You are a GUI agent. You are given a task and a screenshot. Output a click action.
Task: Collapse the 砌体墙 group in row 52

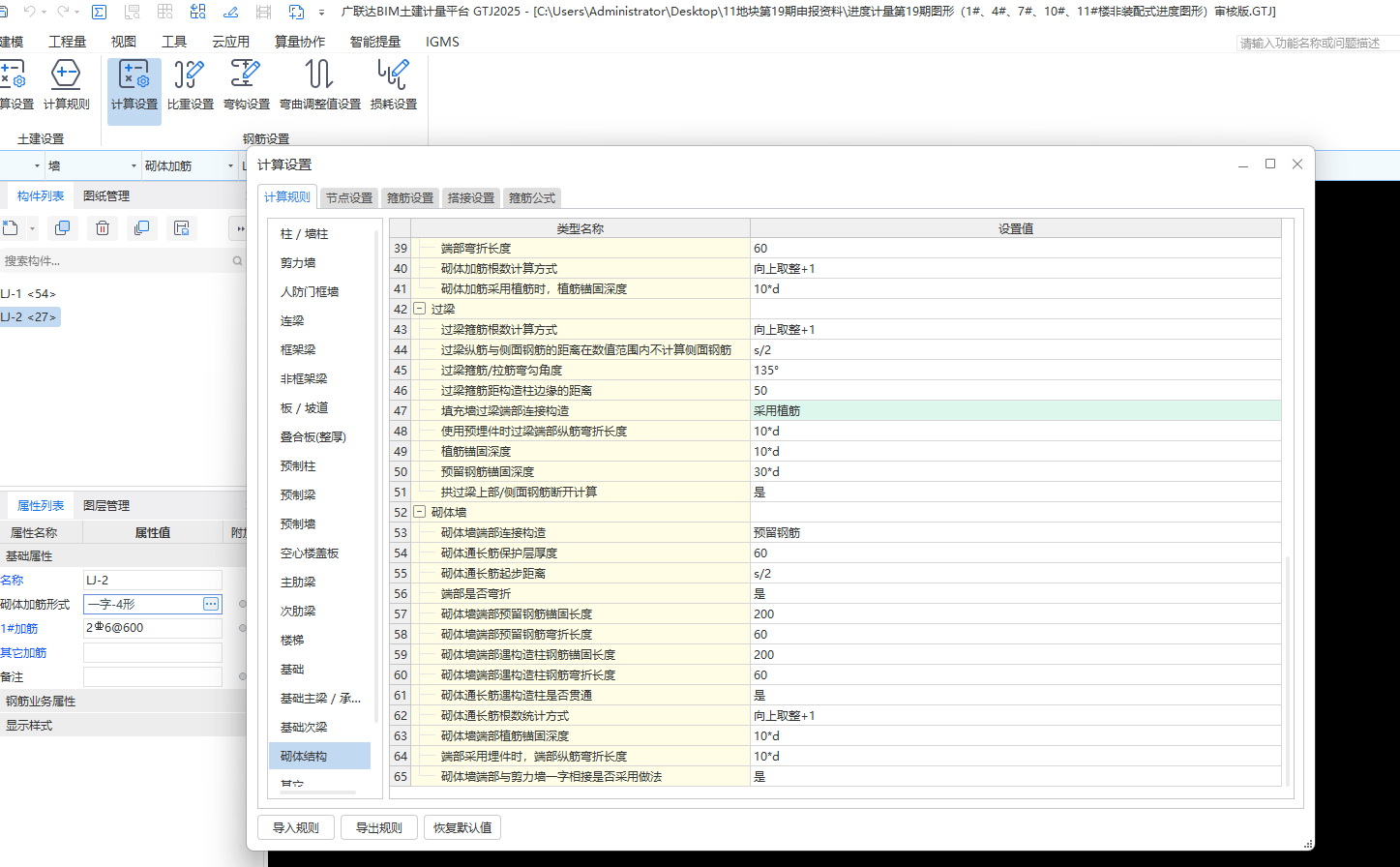pos(420,512)
